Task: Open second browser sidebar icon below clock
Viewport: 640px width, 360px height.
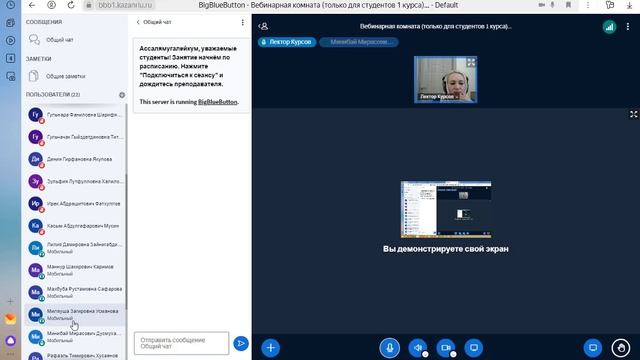Action: [x=11, y=23]
